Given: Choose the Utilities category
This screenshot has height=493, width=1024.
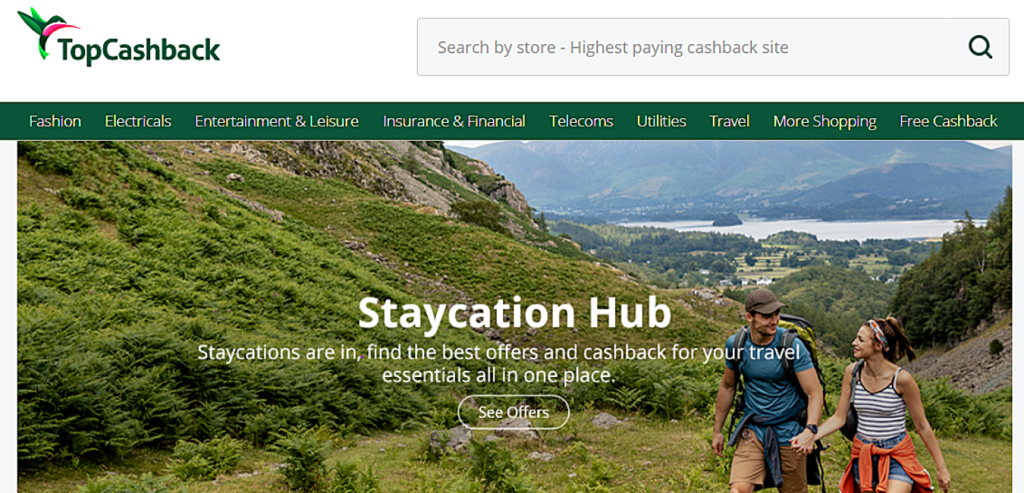Looking at the screenshot, I should (662, 121).
